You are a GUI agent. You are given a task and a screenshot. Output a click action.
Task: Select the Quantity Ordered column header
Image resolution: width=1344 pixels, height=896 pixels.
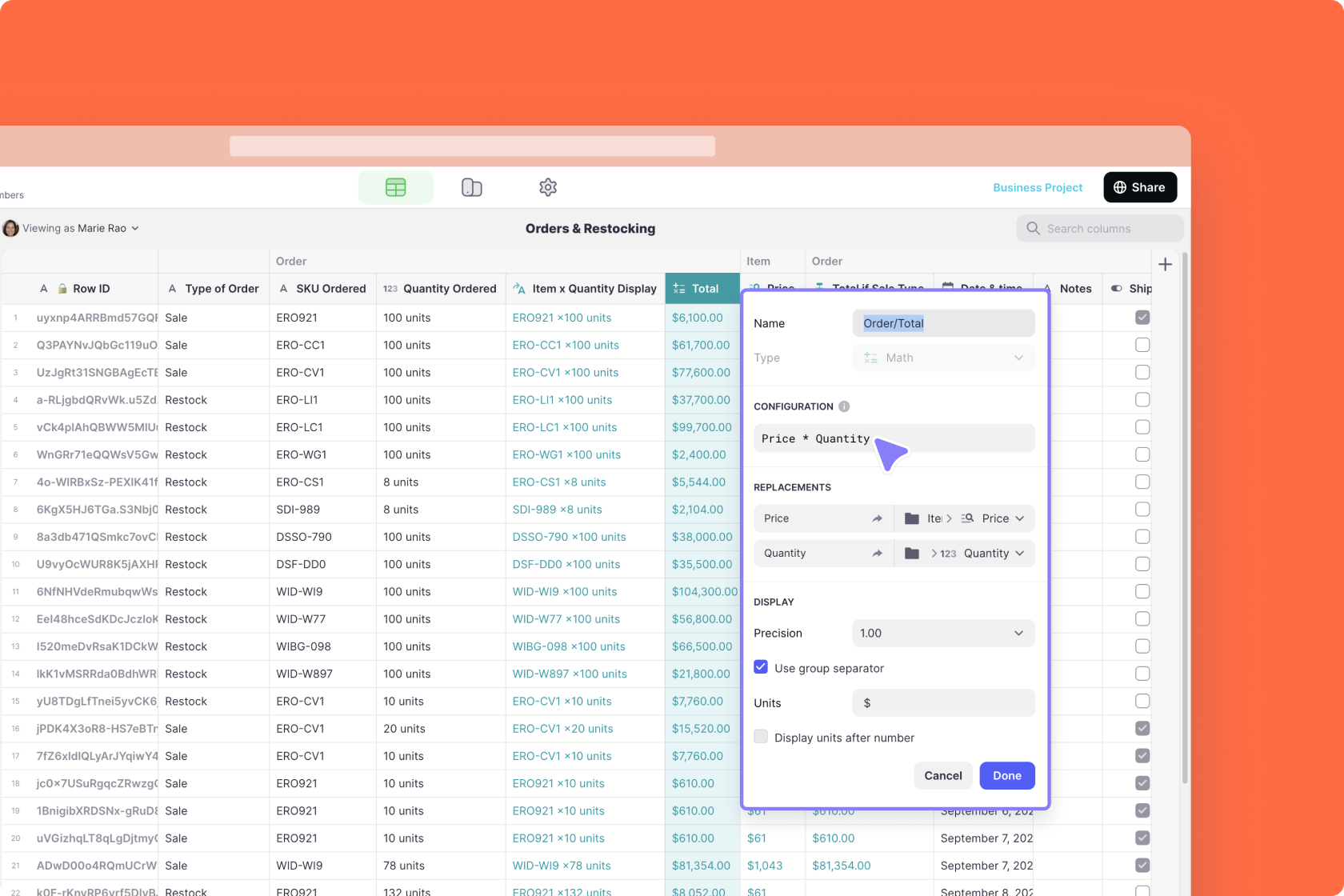[441, 289]
